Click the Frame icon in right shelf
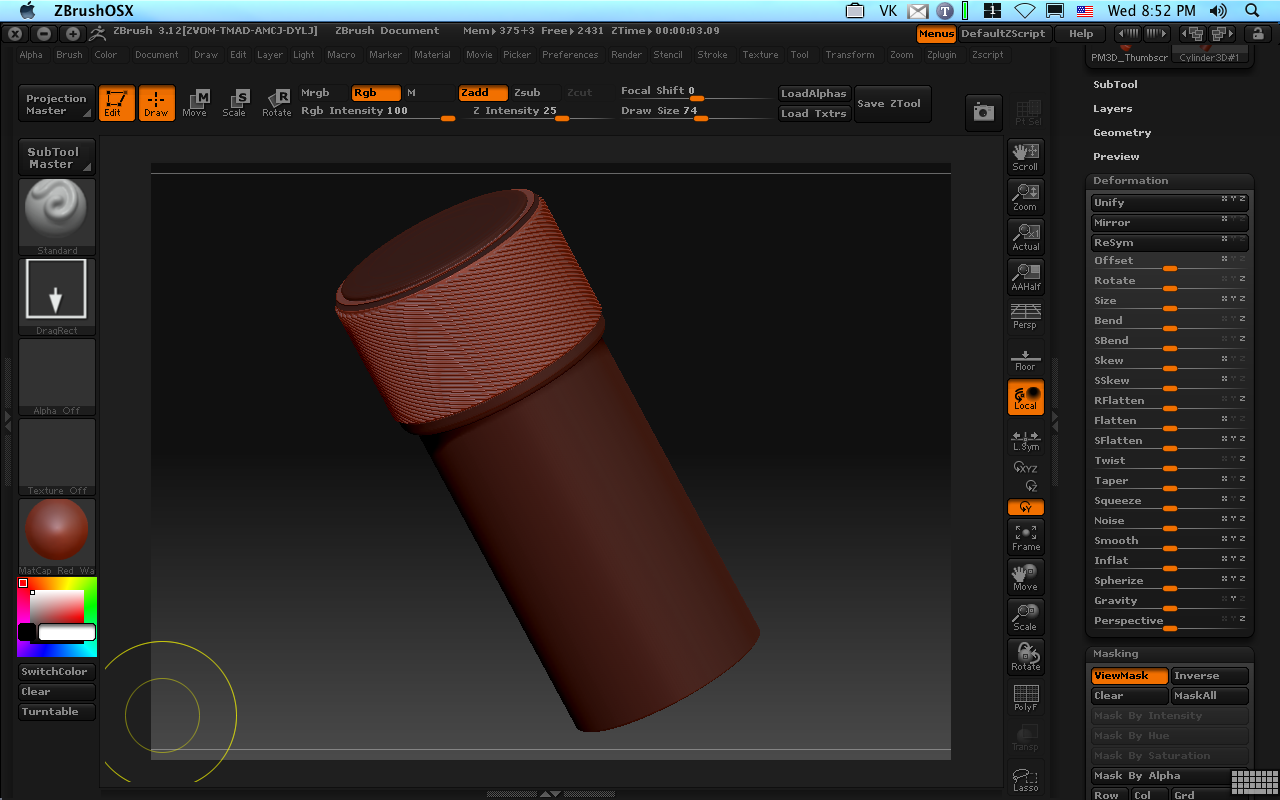 [x=1025, y=537]
